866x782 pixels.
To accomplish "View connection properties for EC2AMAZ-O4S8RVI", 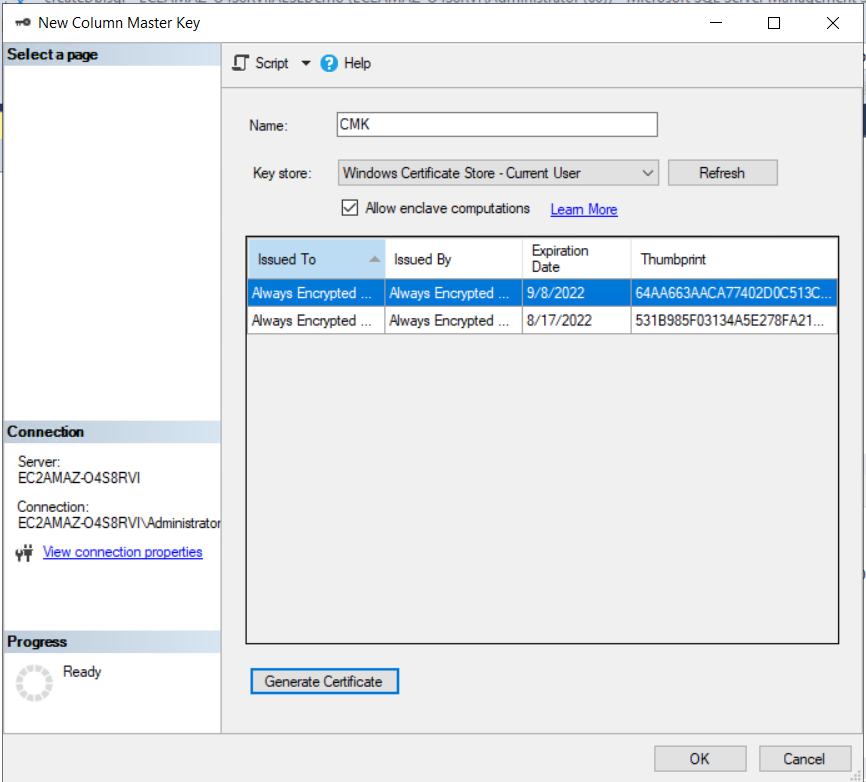I will pyautogui.click(x=122, y=552).
